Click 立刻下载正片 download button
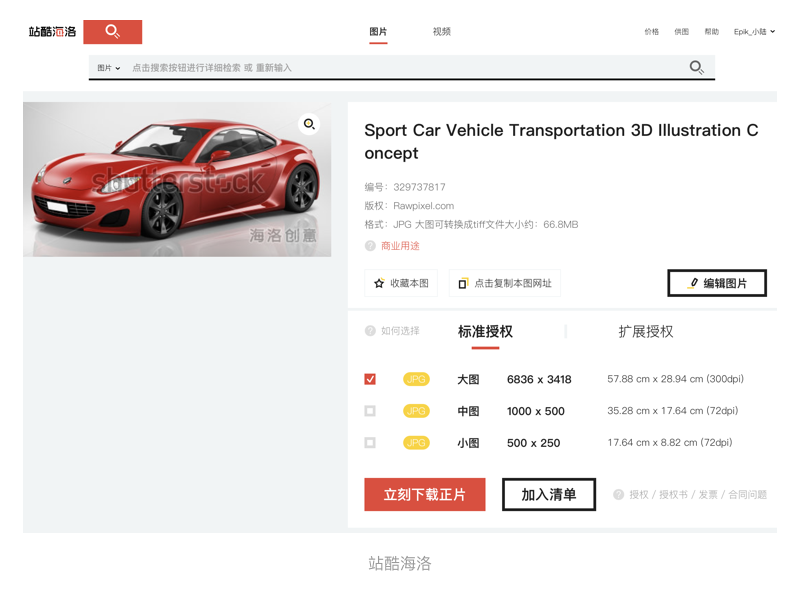This screenshot has height=597, width=800. pos(425,494)
